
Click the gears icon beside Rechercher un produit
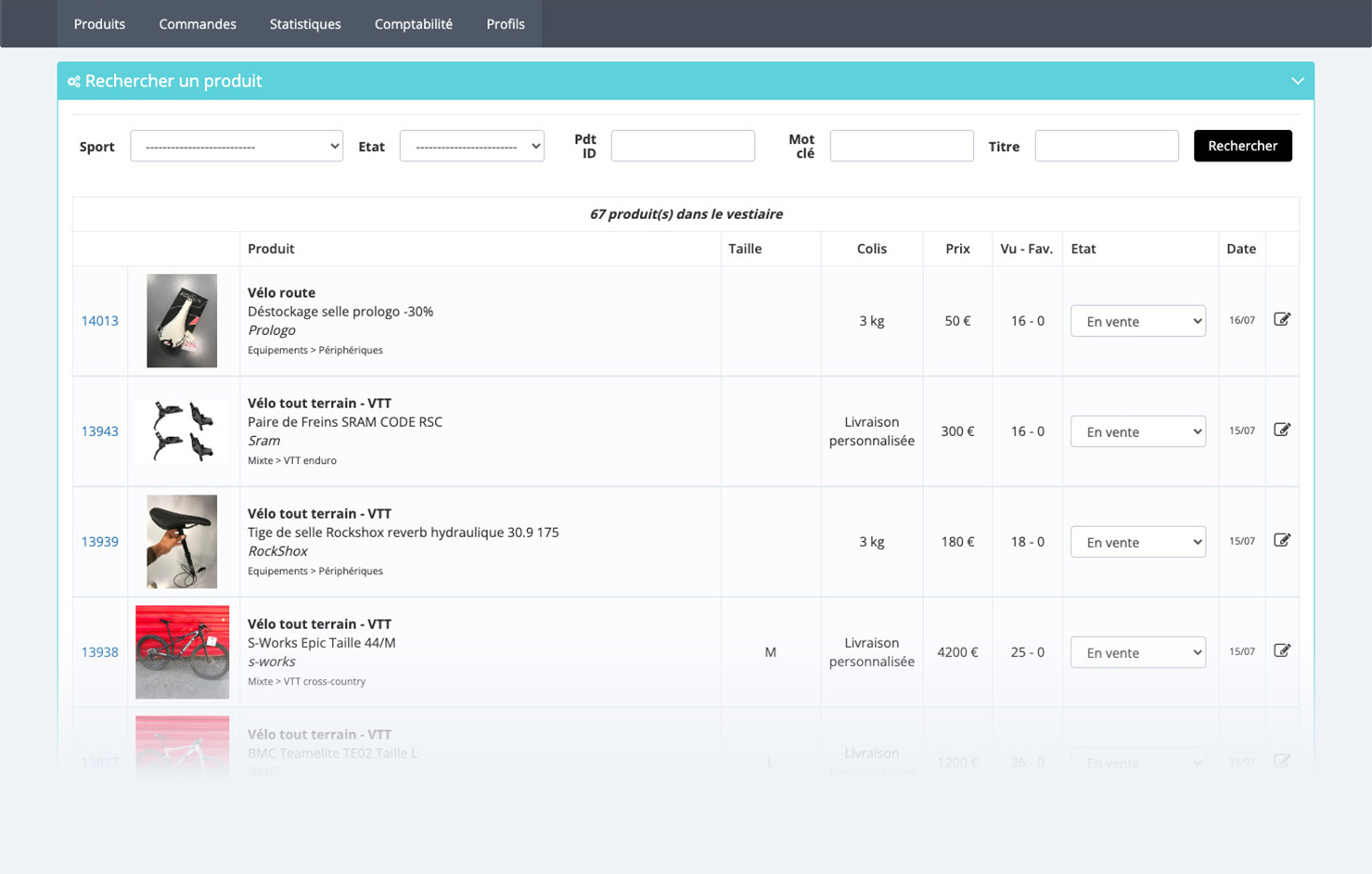point(74,82)
